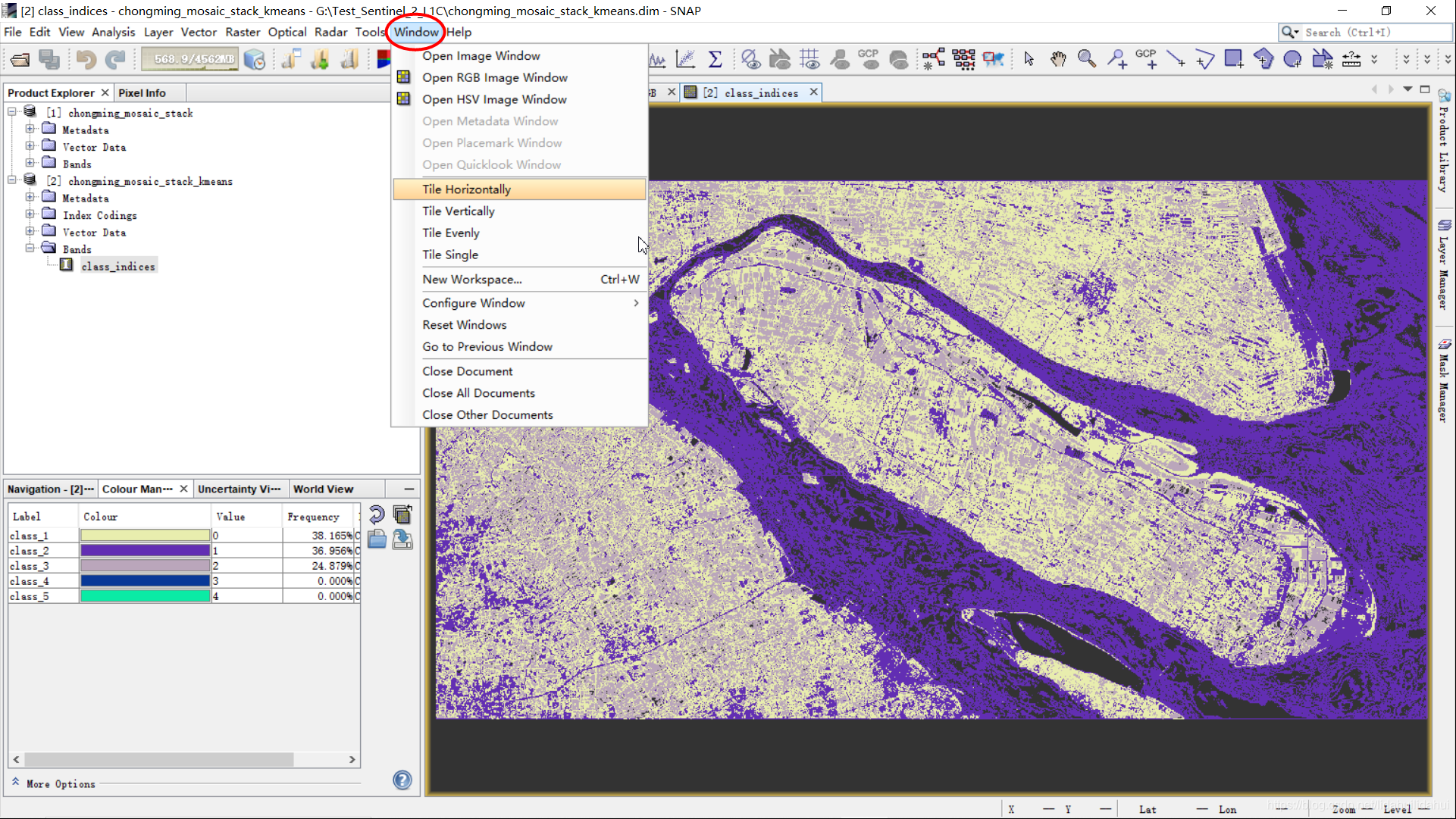Close the class_indices image tab
Viewport: 1456px width, 819px height.
click(x=814, y=92)
